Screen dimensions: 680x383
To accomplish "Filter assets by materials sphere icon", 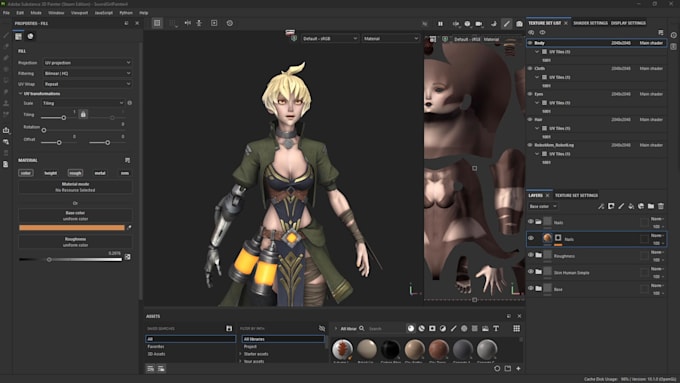I will click(411, 329).
